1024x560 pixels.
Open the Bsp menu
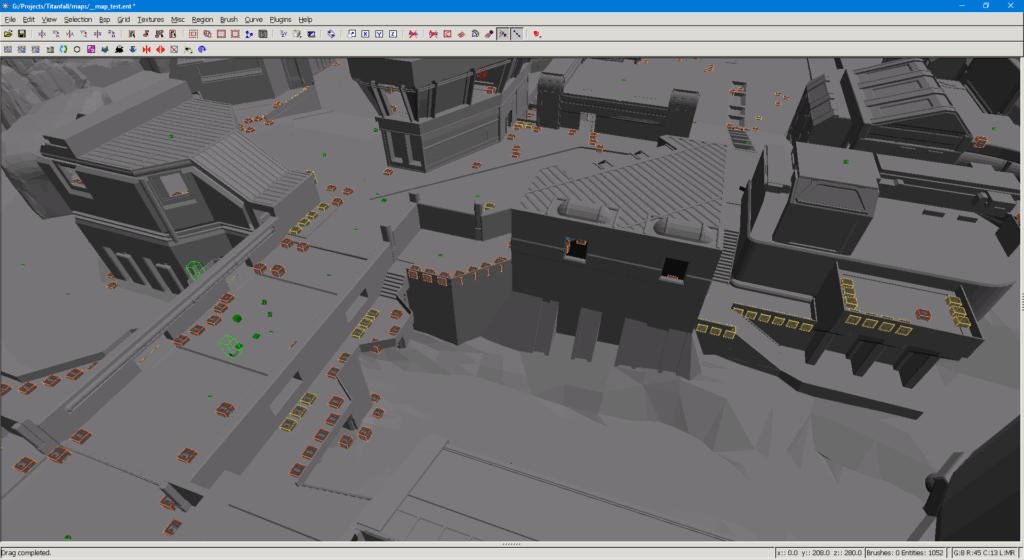click(104, 20)
